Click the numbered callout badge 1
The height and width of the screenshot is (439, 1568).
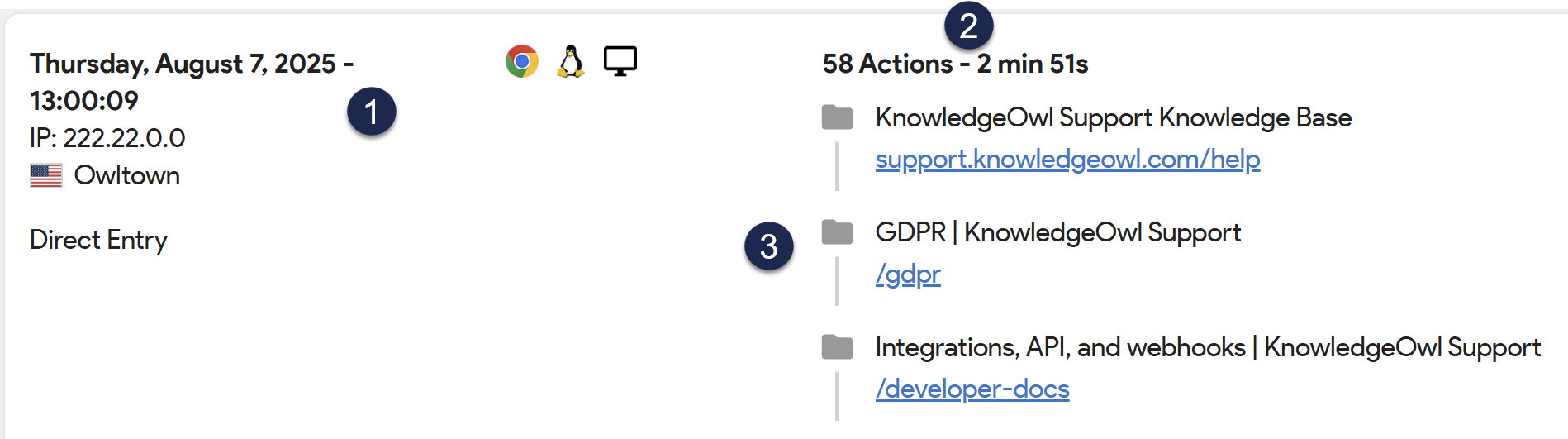pos(372,112)
